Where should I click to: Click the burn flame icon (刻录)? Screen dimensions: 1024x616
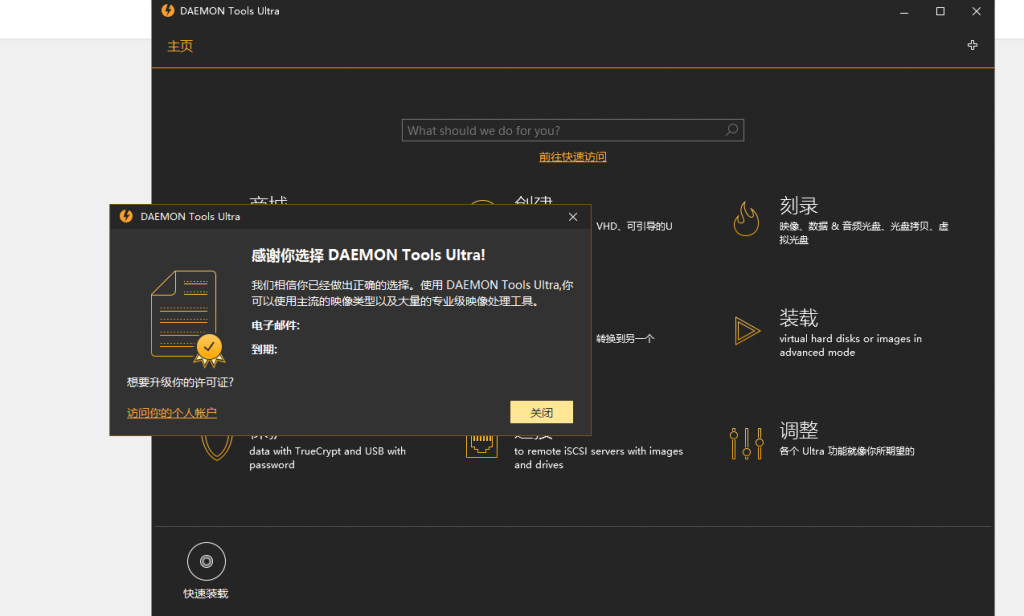(x=746, y=218)
